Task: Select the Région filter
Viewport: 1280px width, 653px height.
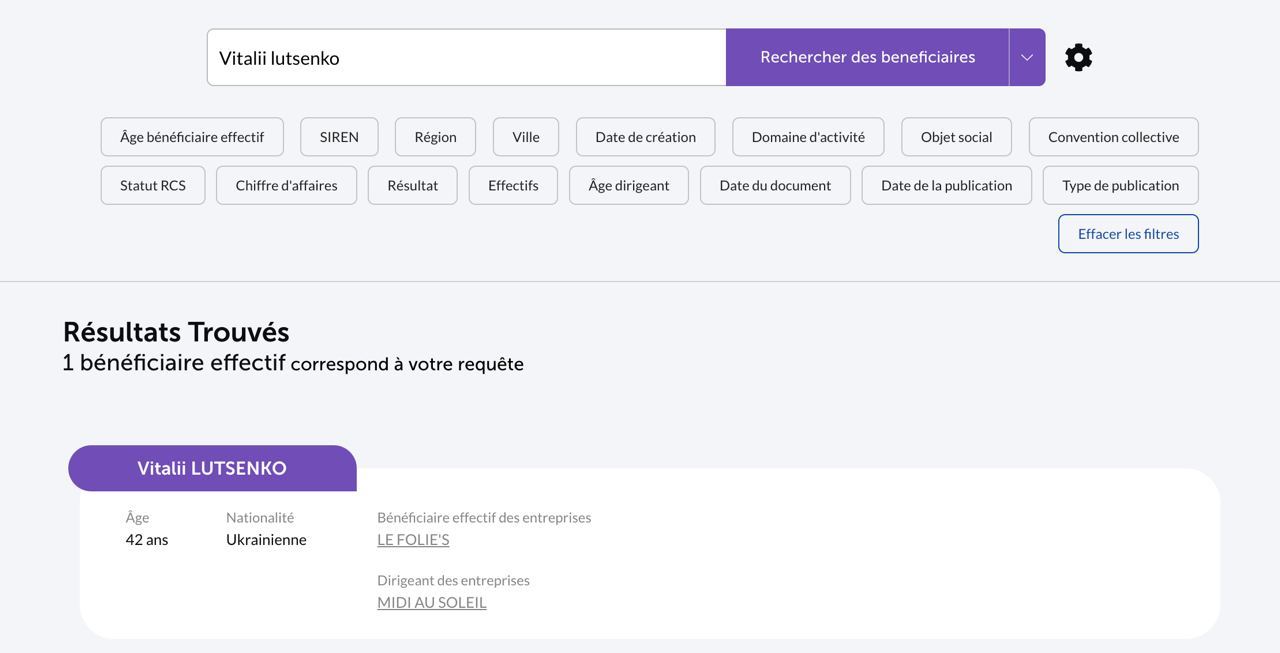Action: click(435, 137)
